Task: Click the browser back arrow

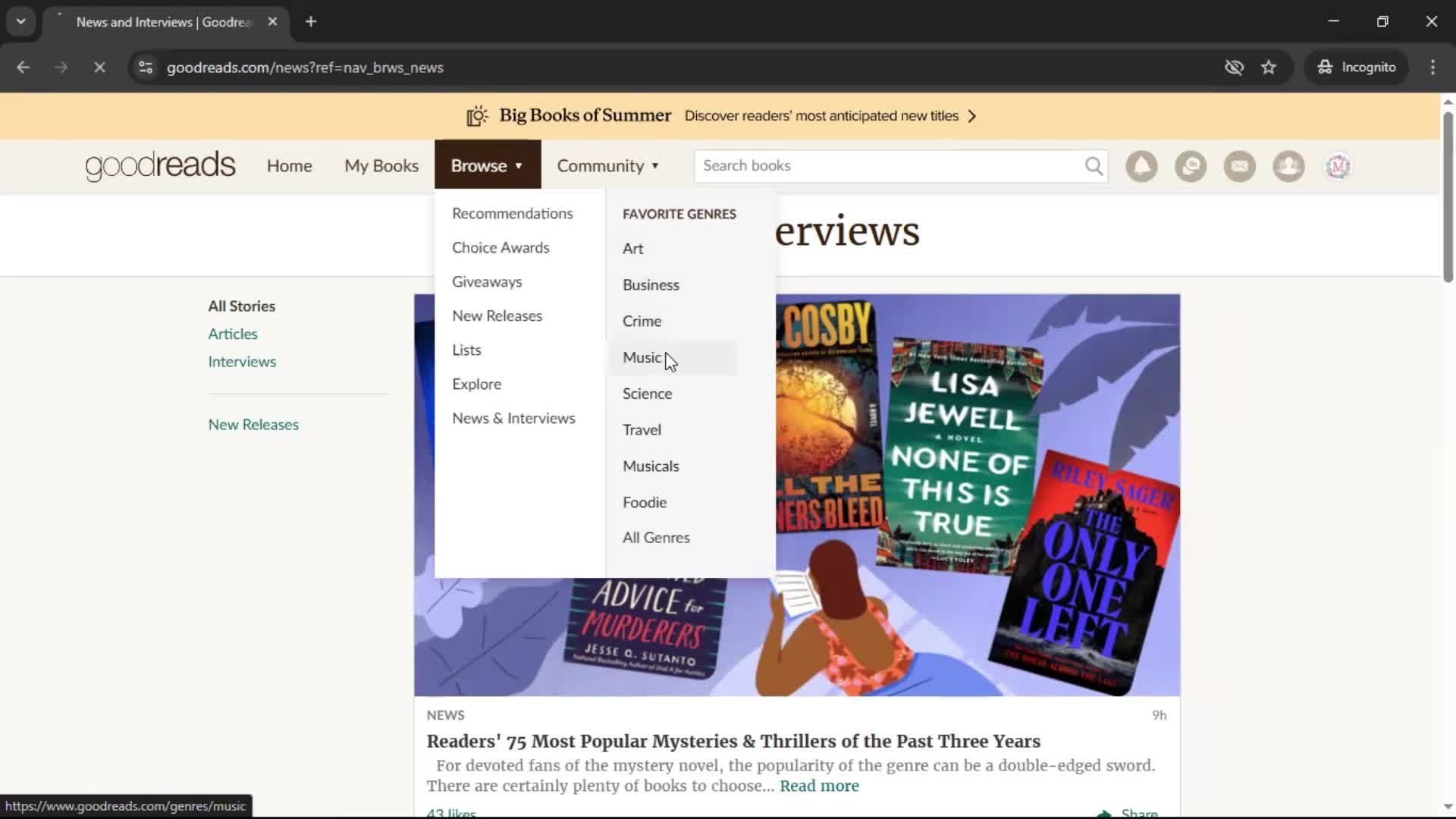Action: pos(23,67)
